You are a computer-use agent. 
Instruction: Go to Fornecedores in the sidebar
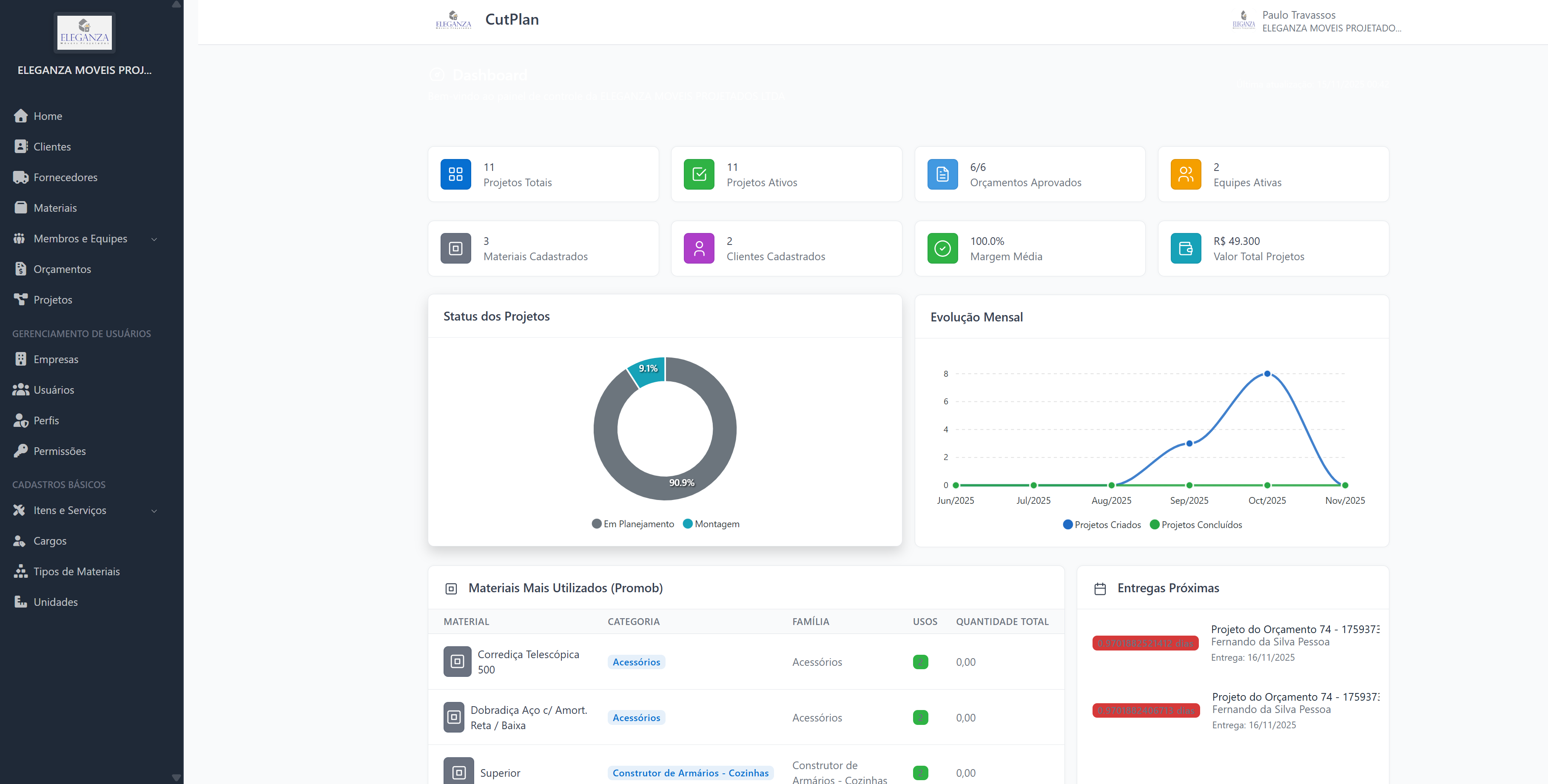point(65,177)
